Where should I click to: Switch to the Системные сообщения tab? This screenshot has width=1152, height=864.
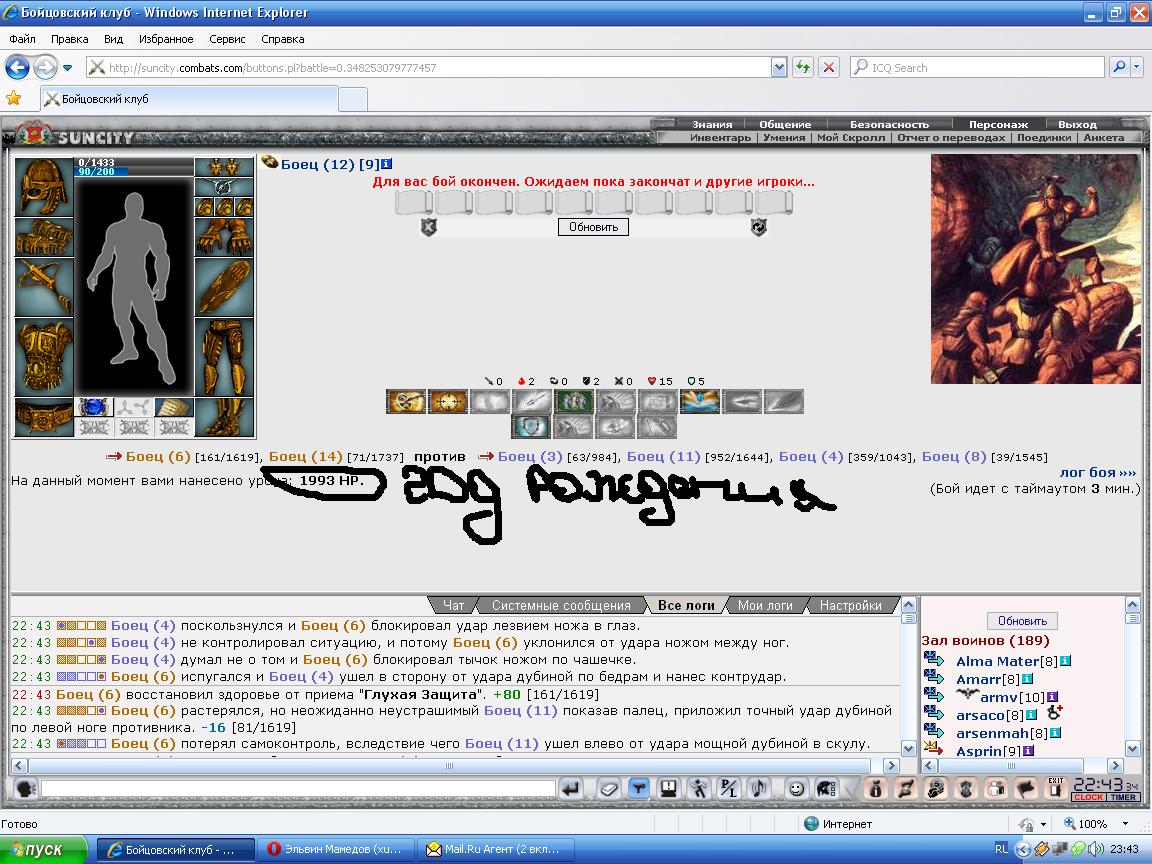[x=561, y=605]
